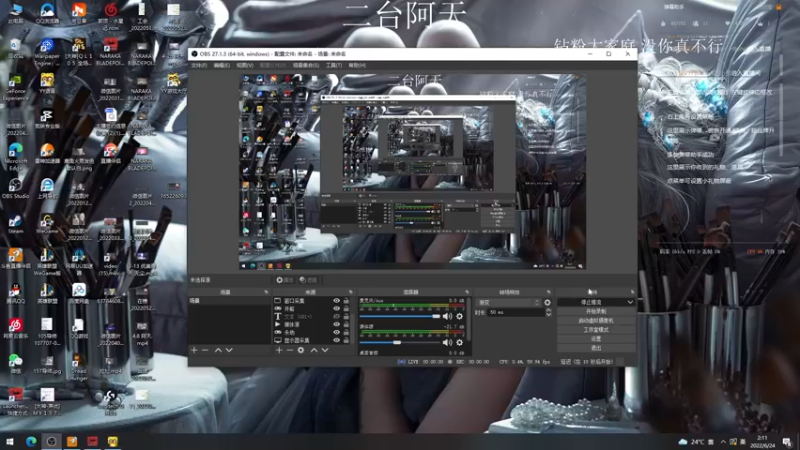
Task: Open the Tools menu in OBS
Action: tap(334, 65)
